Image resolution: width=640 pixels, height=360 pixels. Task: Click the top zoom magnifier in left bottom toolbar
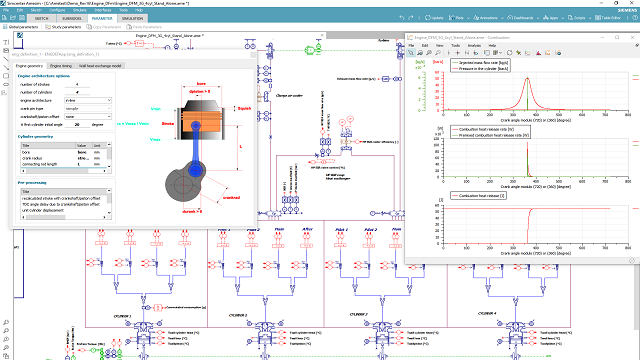pos(6,322)
